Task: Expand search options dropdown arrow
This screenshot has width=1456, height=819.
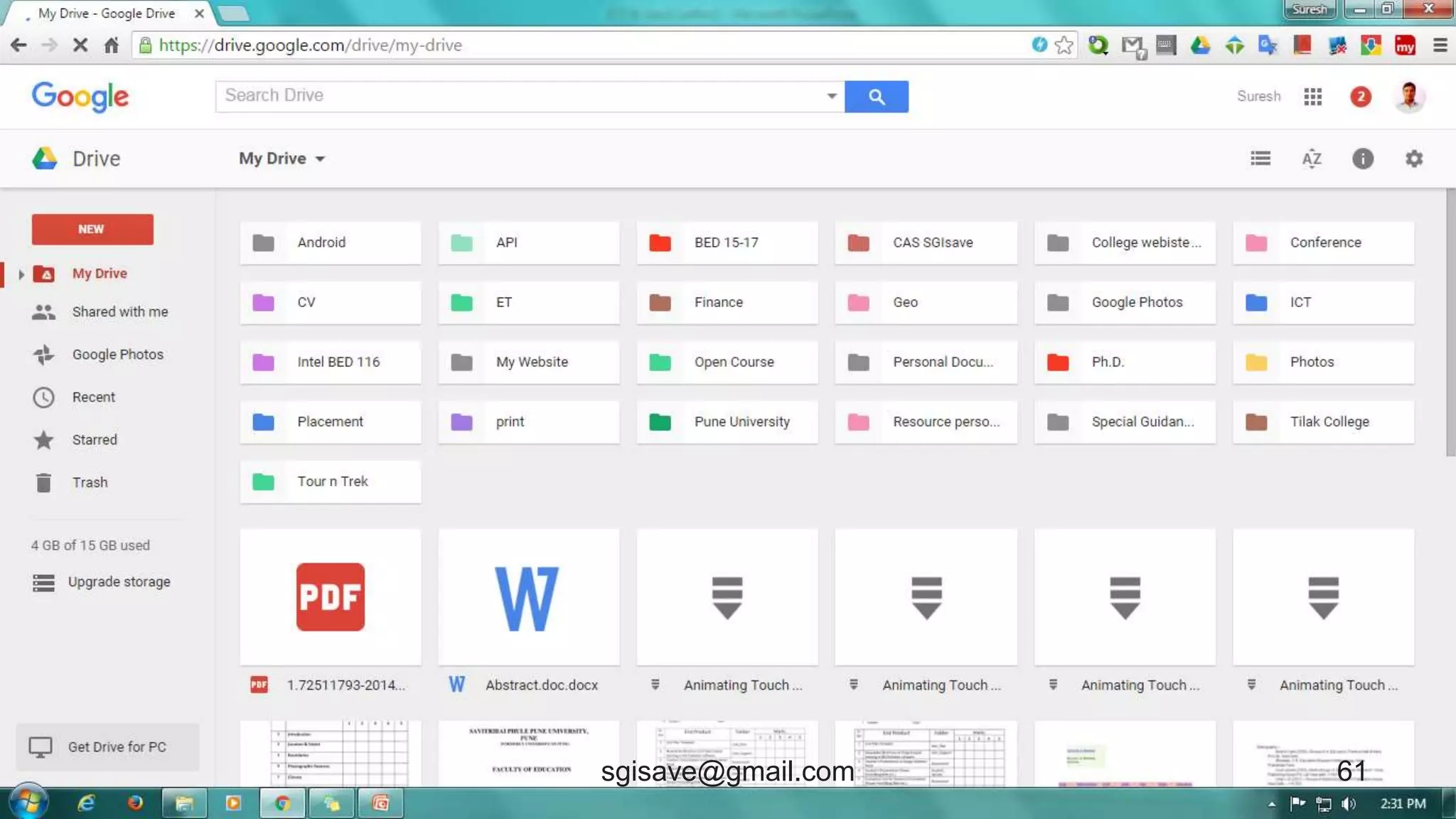Action: (x=831, y=96)
